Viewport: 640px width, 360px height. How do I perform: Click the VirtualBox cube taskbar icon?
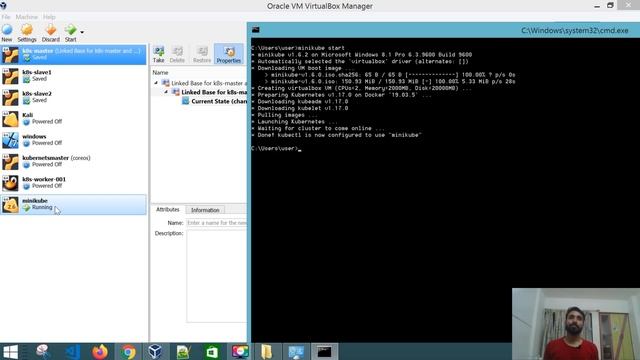tap(155, 351)
